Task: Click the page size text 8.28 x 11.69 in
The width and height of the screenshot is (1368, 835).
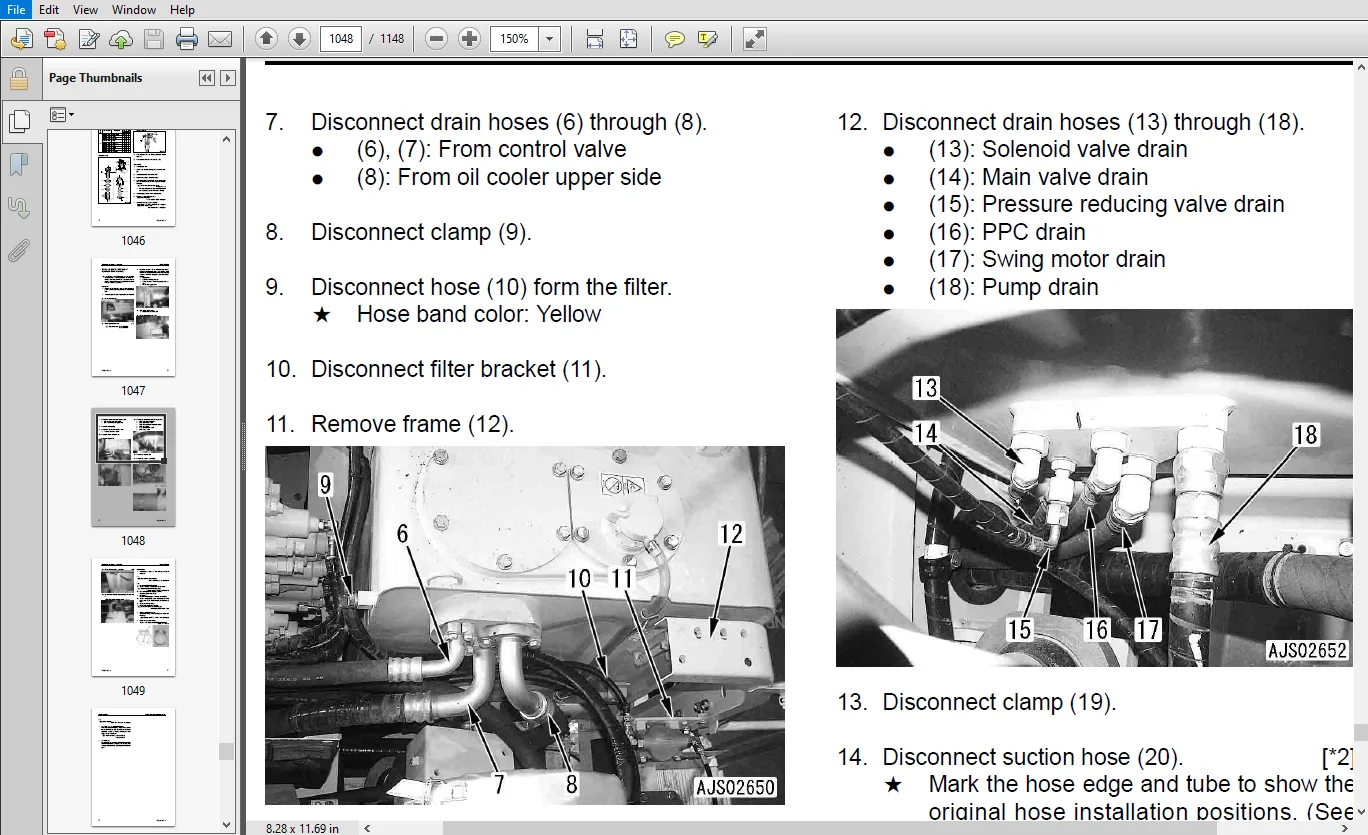Action: (x=303, y=828)
